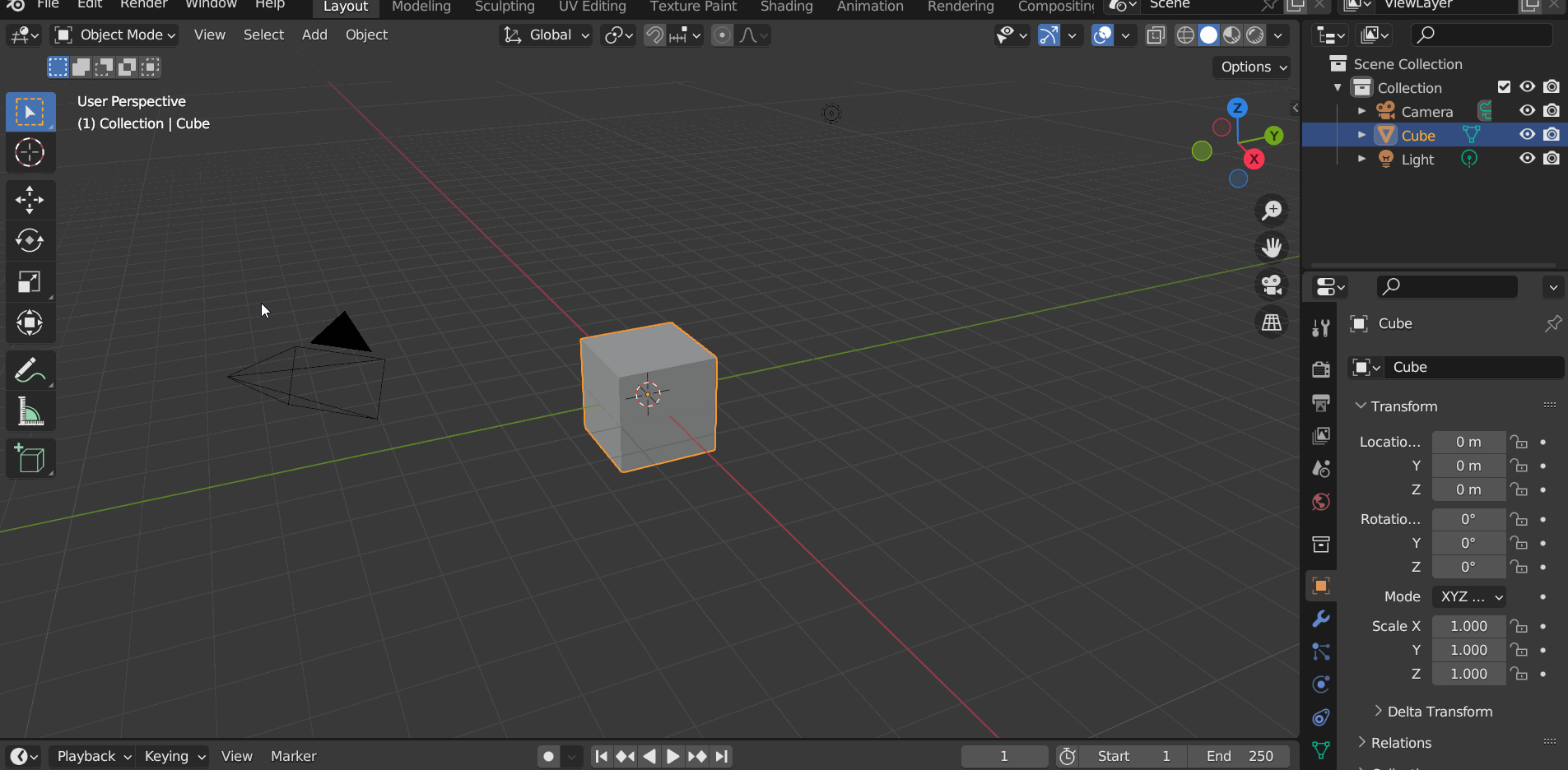The width and height of the screenshot is (1568, 770).
Task: Select the Transform tool
Action: [30, 323]
